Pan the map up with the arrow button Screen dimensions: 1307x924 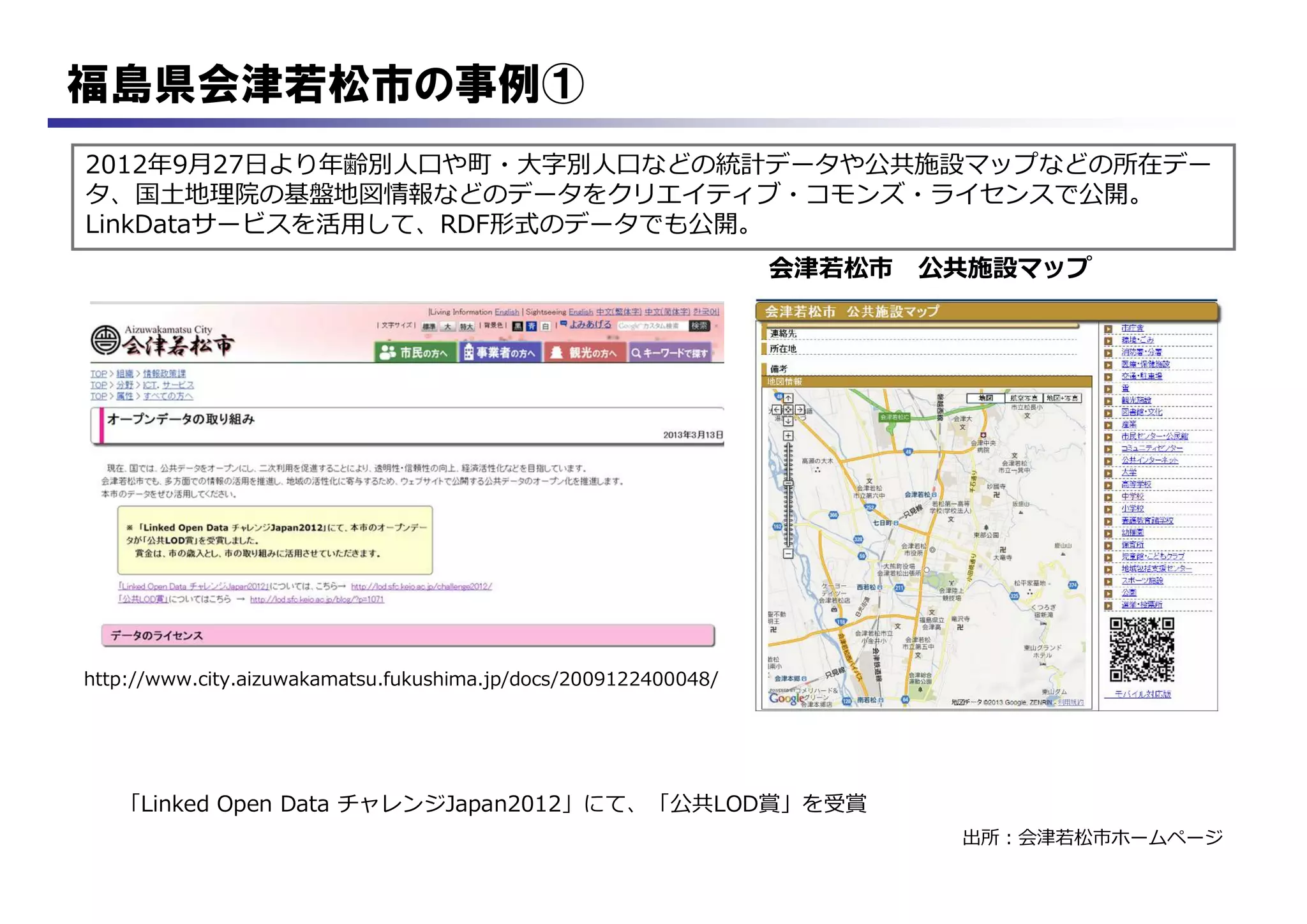(788, 399)
